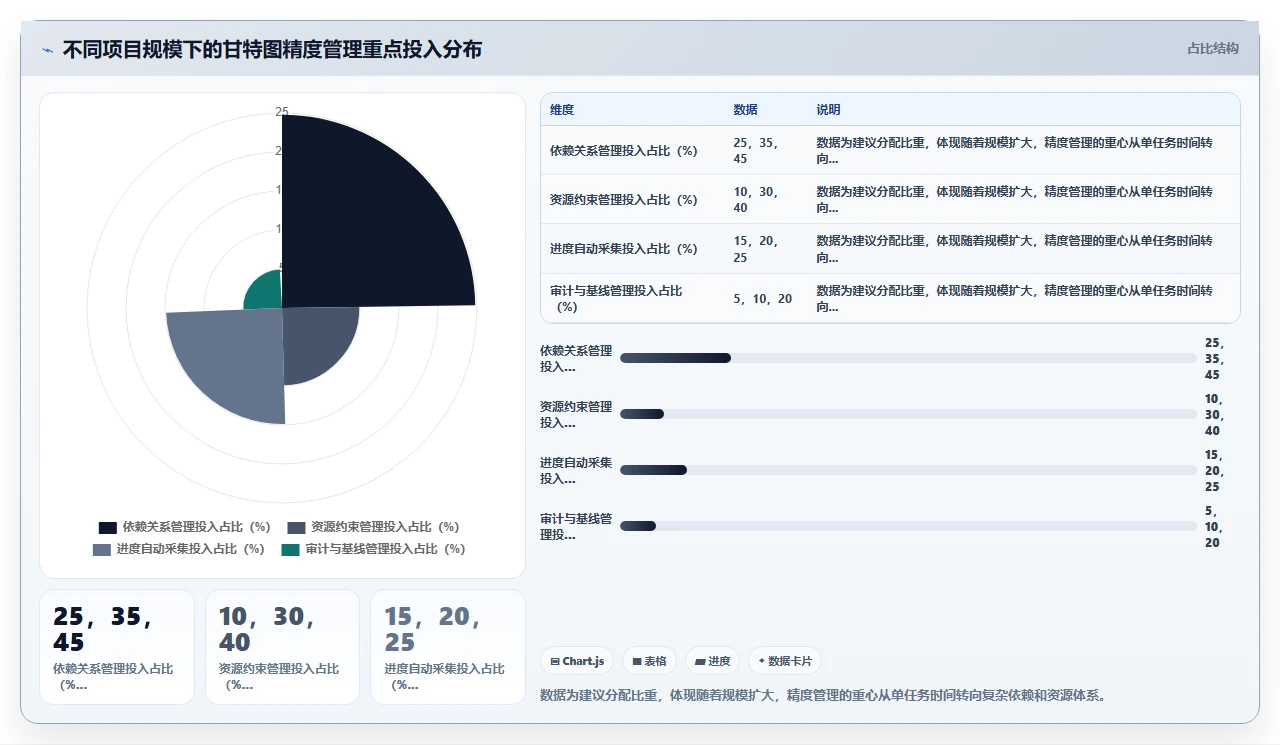This screenshot has width=1280, height=745.
Task: Click the 进度 tag button
Action: click(713, 661)
